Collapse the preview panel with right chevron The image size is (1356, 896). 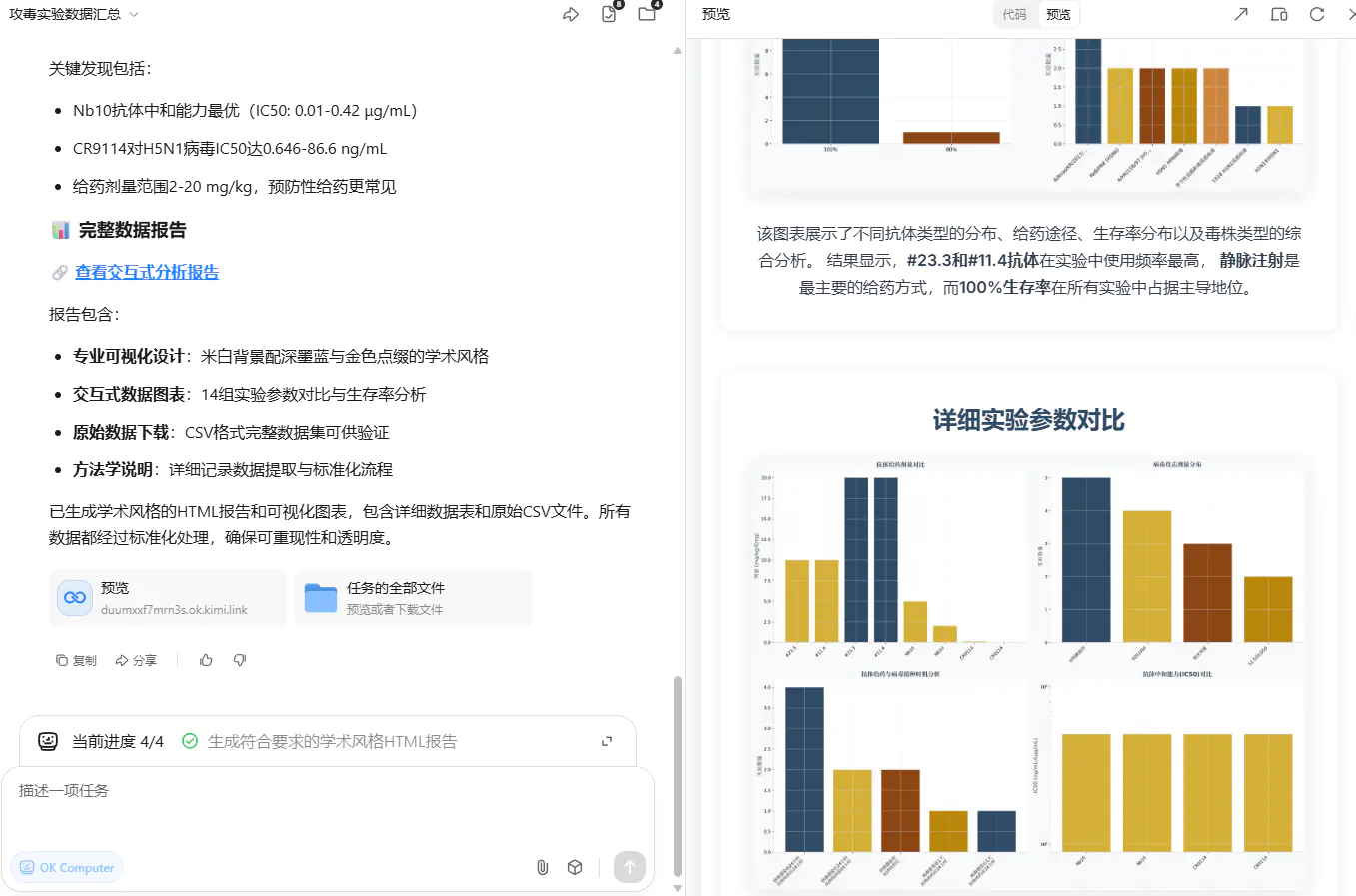(1349, 14)
